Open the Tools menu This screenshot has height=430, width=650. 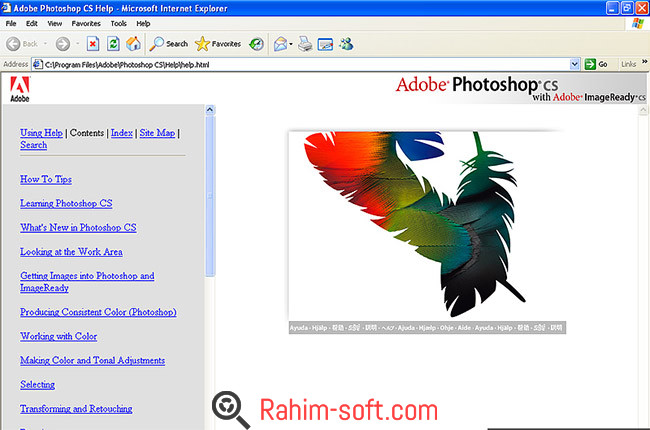(x=119, y=24)
